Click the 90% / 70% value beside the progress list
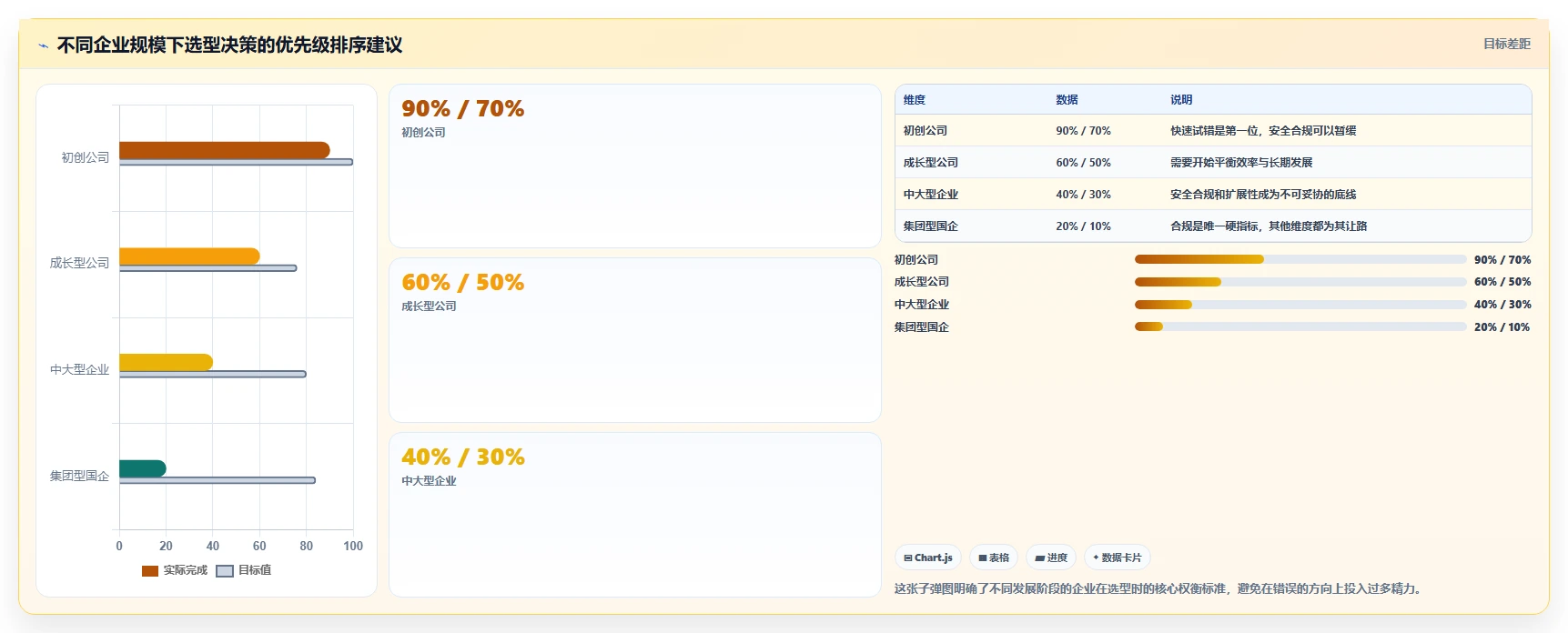The height and width of the screenshot is (633, 1568). pyautogui.click(x=1502, y=260)
